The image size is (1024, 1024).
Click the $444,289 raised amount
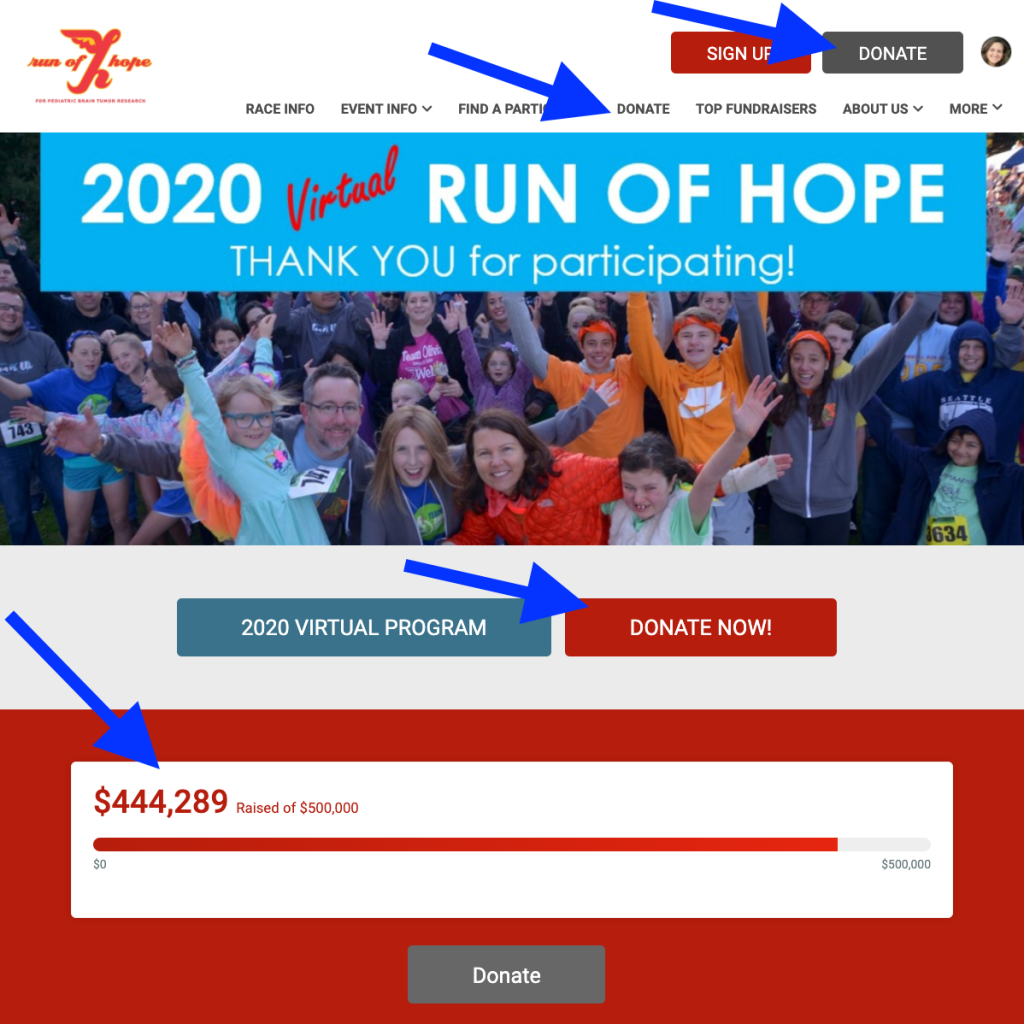[x=161, y=801]
